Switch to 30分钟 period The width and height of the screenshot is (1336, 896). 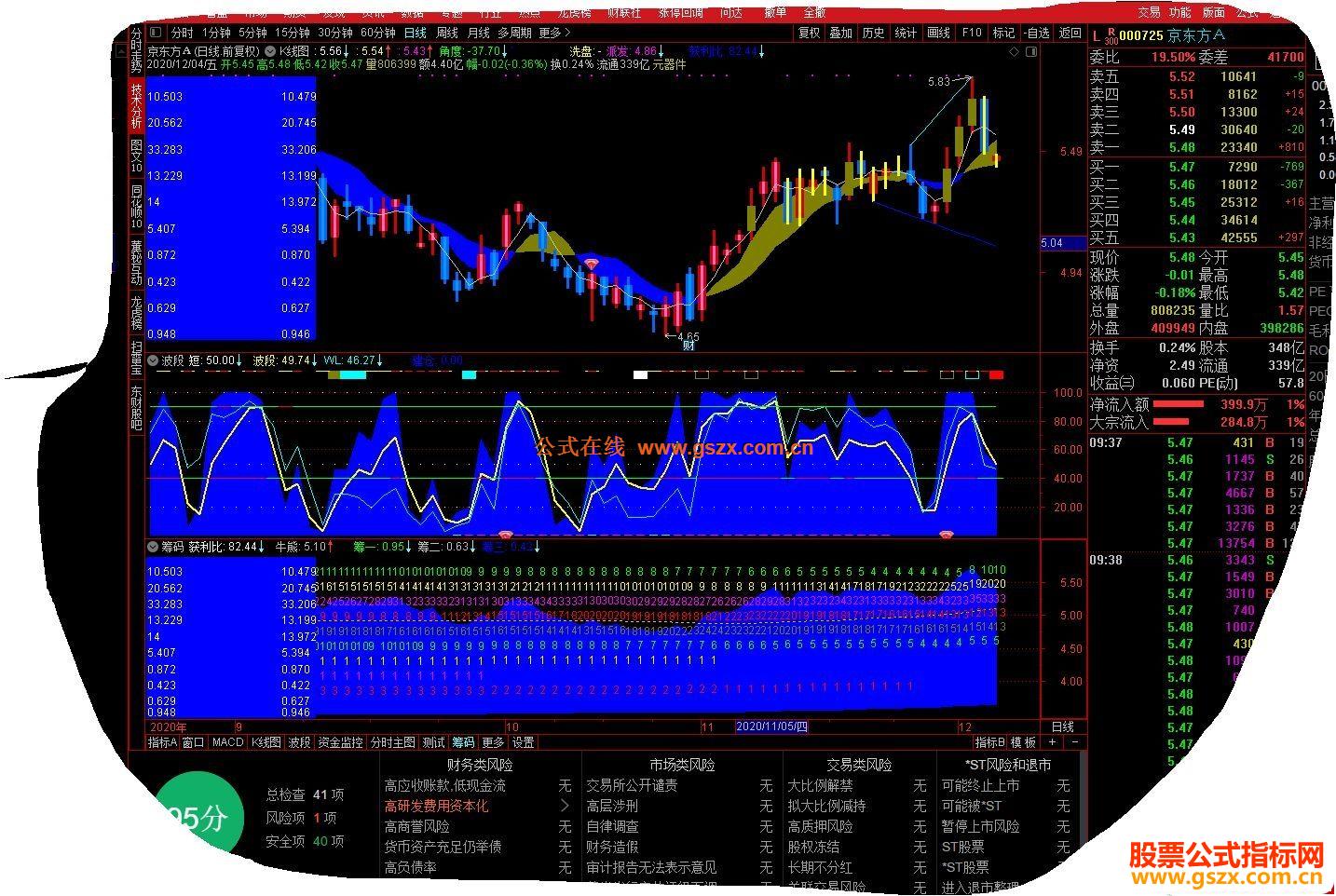pos(335,33)
